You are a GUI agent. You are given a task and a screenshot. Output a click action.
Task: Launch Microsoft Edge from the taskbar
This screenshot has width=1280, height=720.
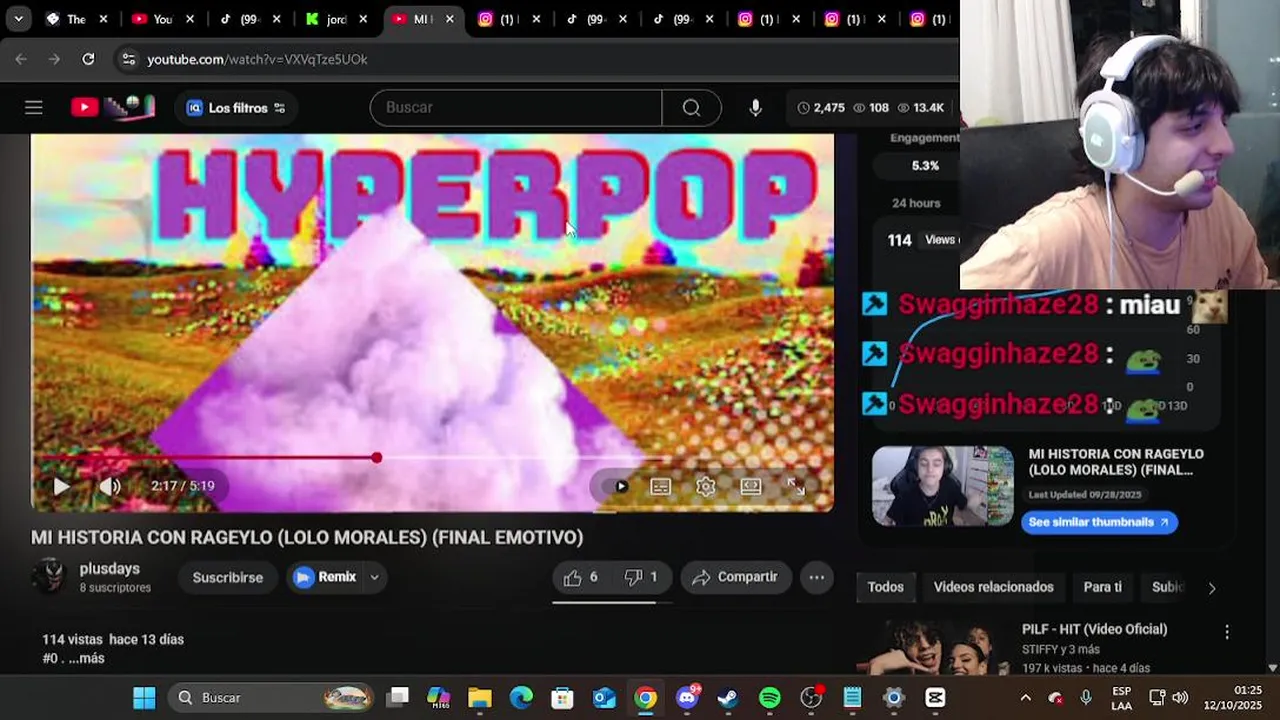pyautogui.click(x=521, y=697)
